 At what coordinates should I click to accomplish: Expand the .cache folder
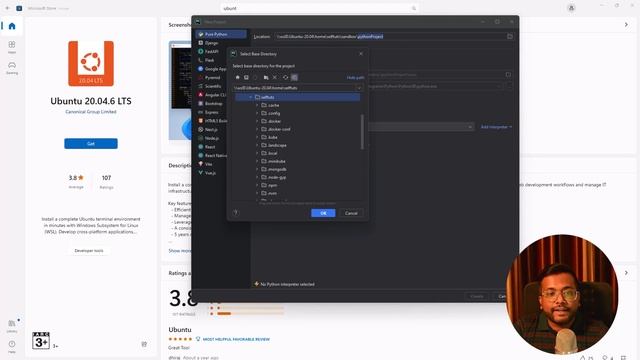click(x=257, y=105)
